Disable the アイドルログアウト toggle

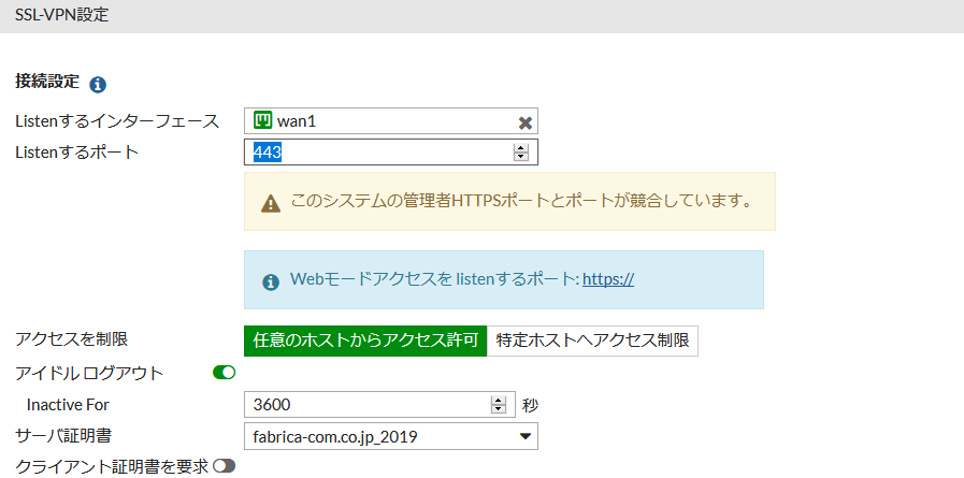[x=224, y=372]
